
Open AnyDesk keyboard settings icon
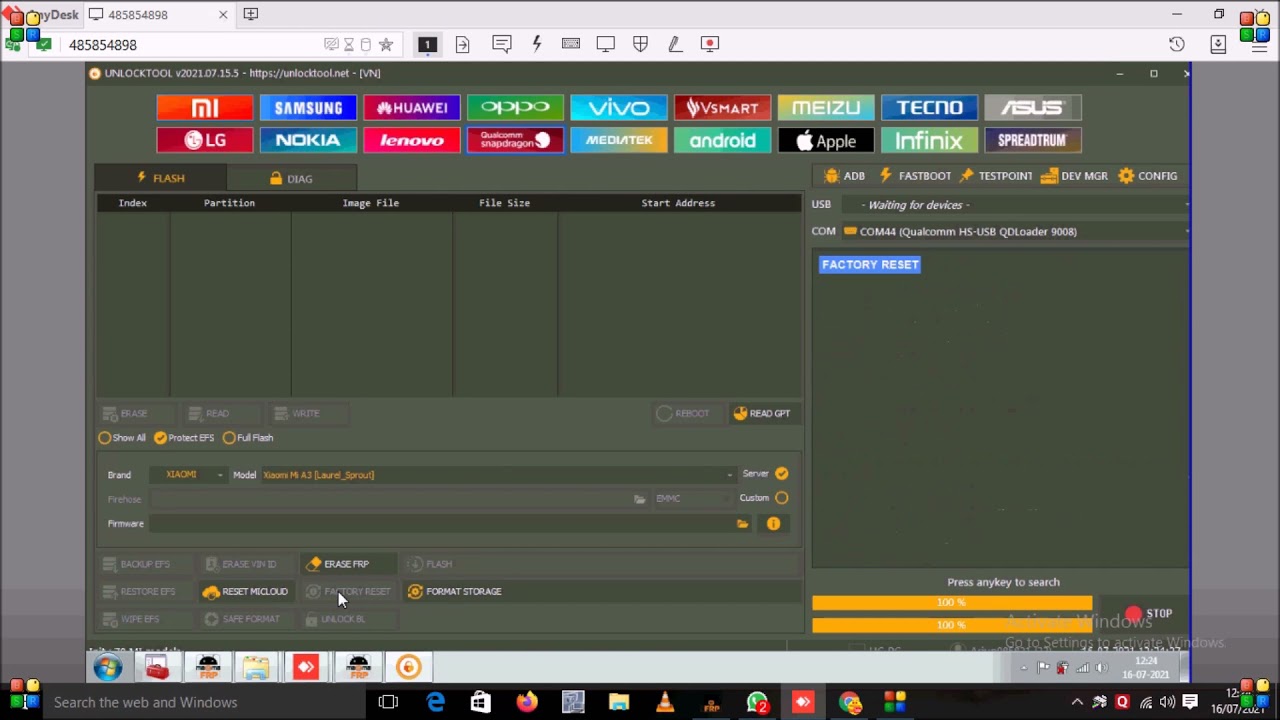[x=571, y=44]
